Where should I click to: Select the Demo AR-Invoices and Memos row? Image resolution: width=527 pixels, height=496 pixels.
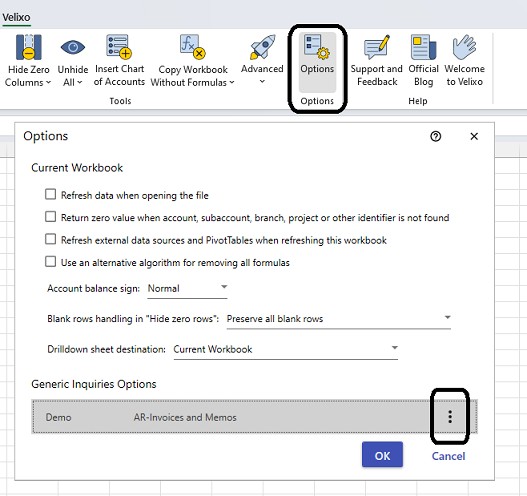254,417
